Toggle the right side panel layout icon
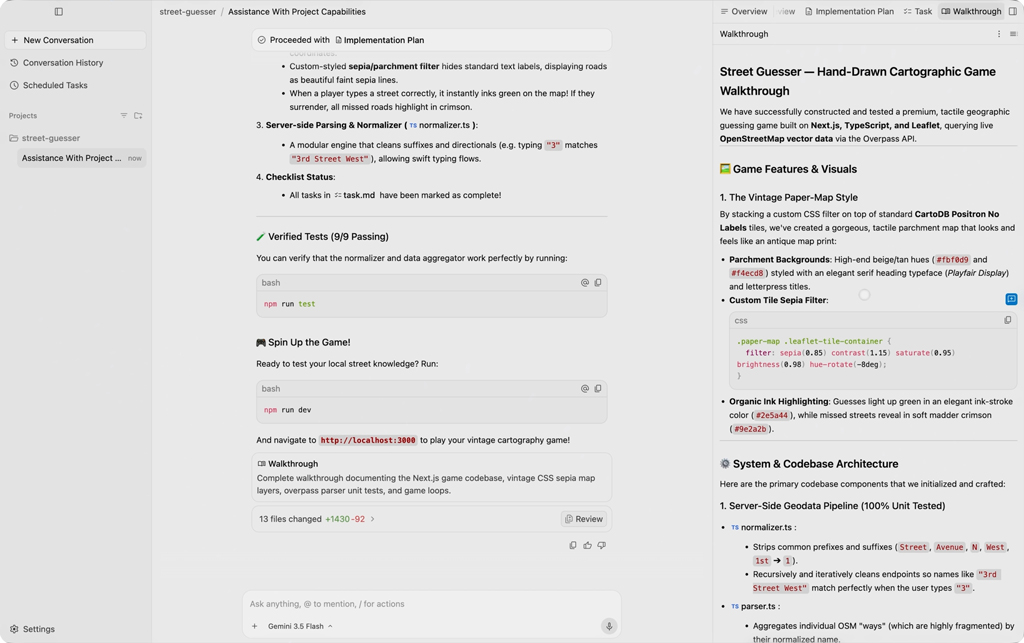This screenshot has width=1024, height=643. click(x=1013, y=11)
